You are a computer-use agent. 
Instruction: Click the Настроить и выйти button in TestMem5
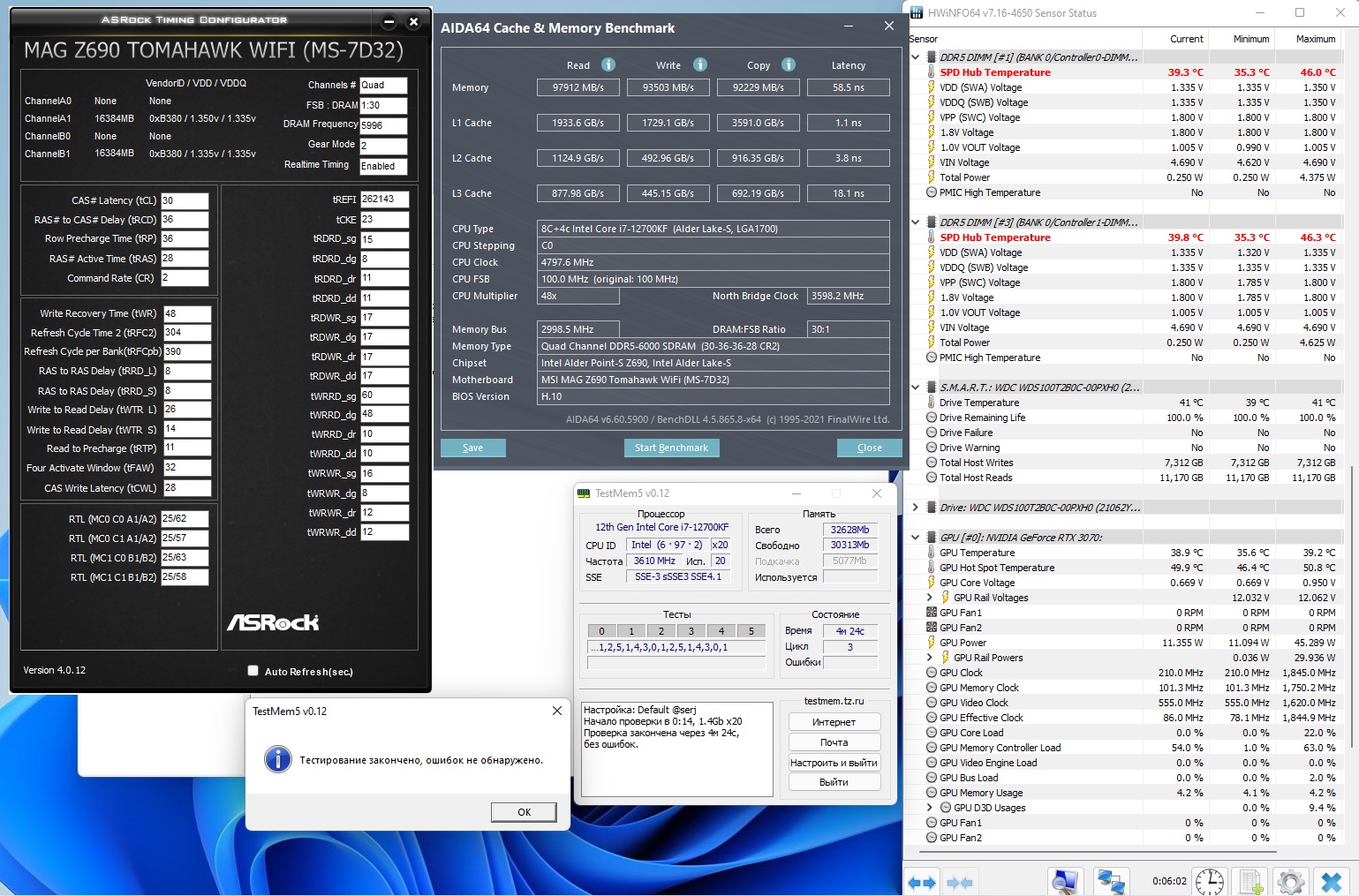[834, 763]
